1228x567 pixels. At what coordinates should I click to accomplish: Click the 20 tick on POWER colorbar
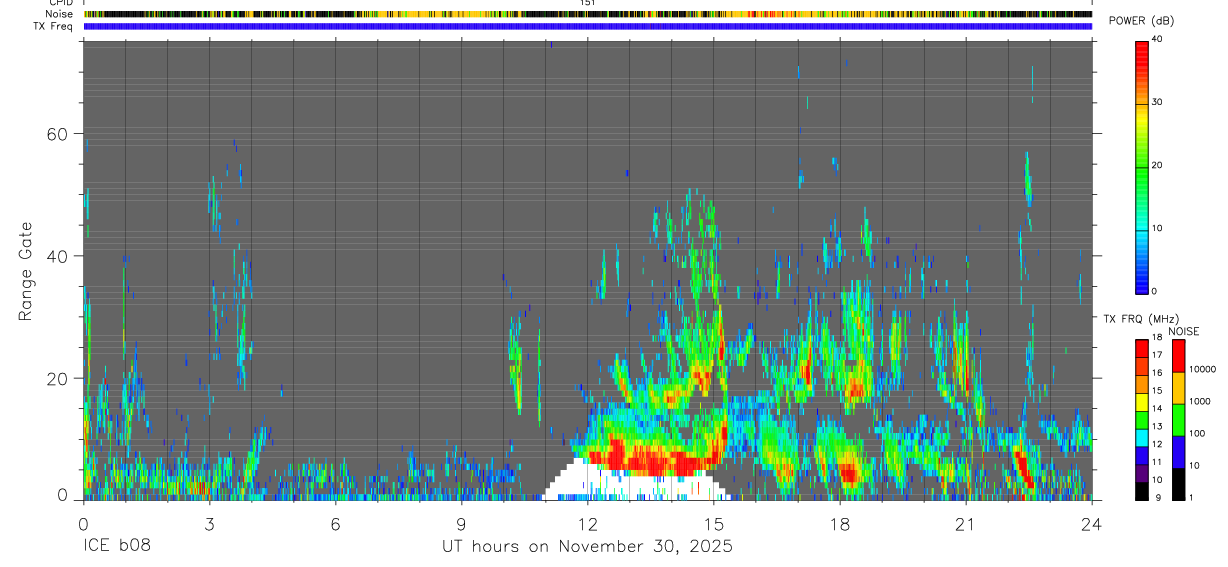1156,165
